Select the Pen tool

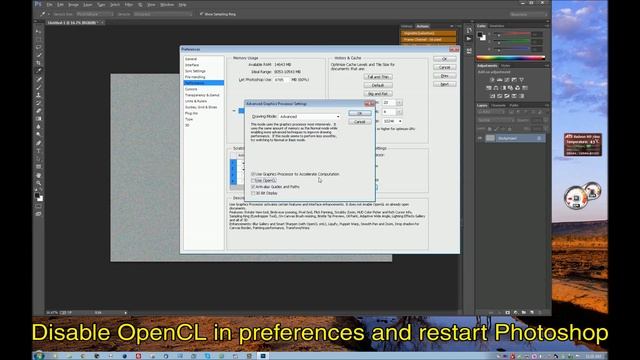(x=38, y=143)
